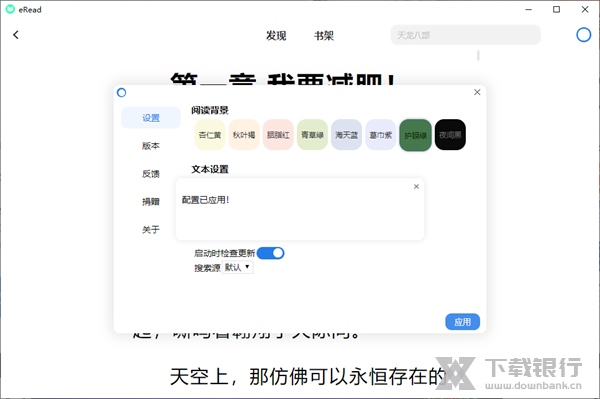The image size is (600, 399).
Task: Close the settings dialog
Action: 477,92
